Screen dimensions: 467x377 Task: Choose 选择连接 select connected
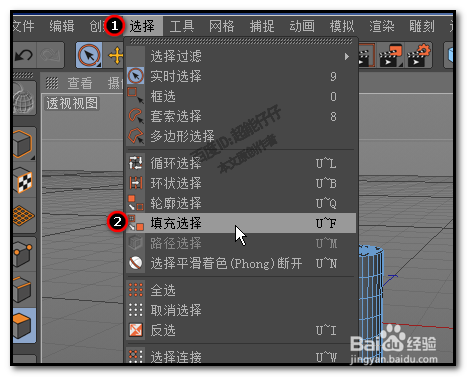(x=241, y=356)
